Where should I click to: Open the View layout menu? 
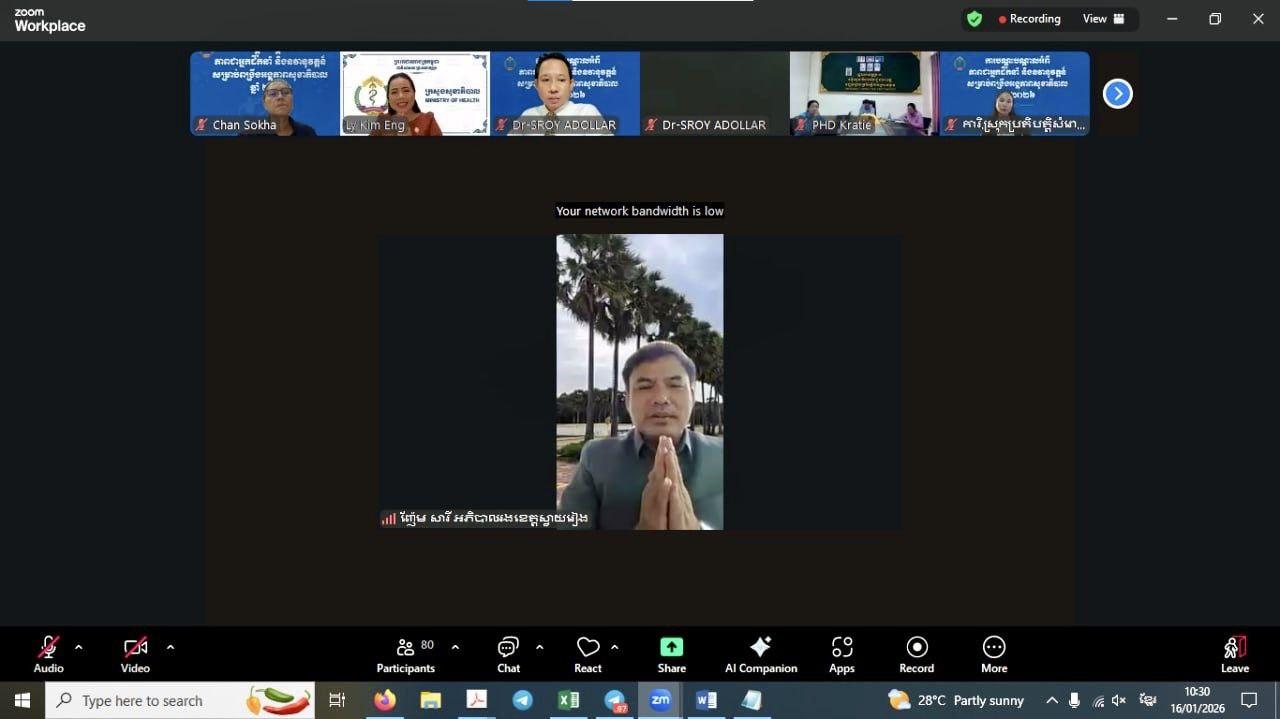1104,19
